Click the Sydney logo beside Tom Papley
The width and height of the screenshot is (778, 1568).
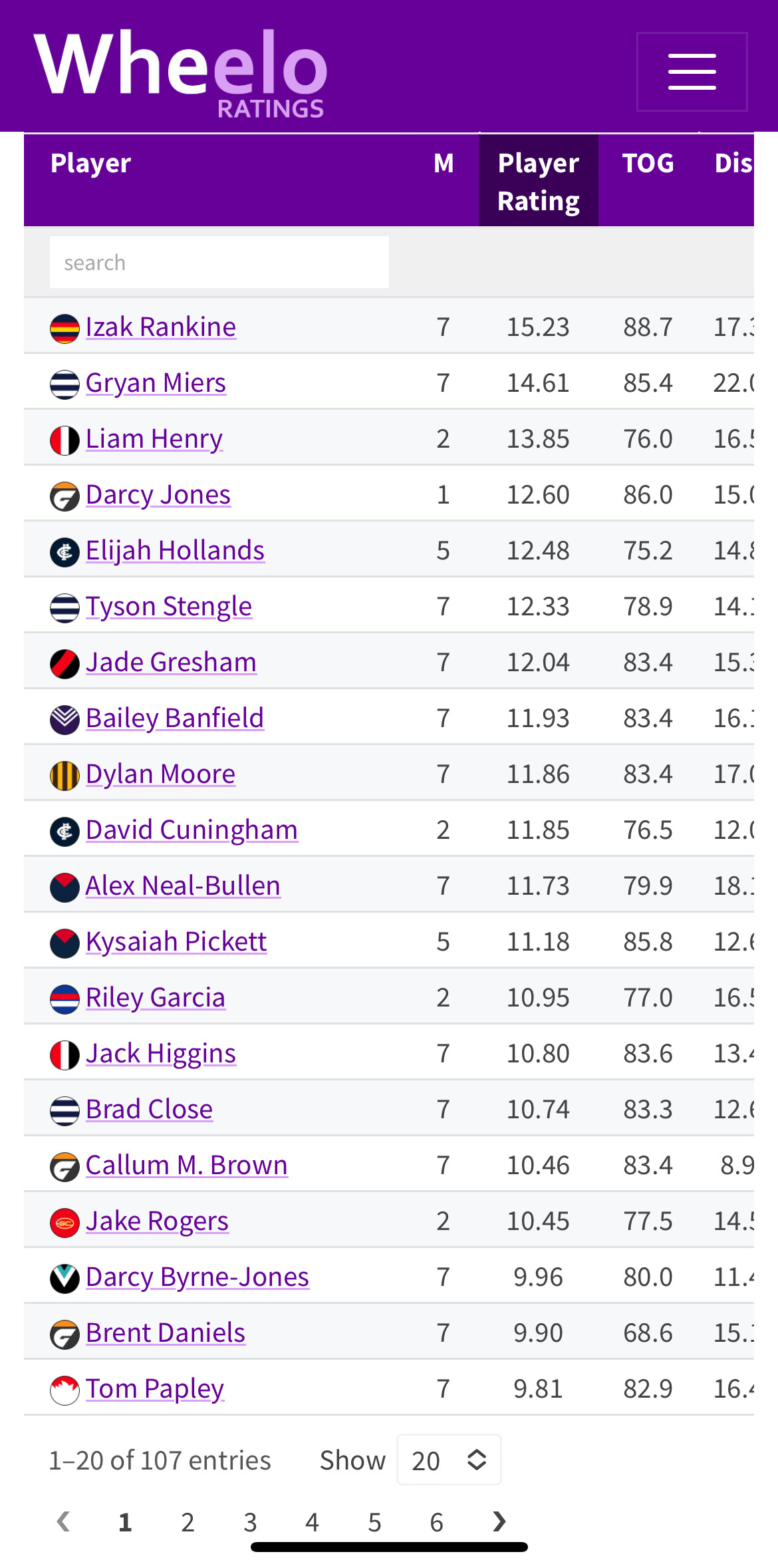click(65, 1390)
